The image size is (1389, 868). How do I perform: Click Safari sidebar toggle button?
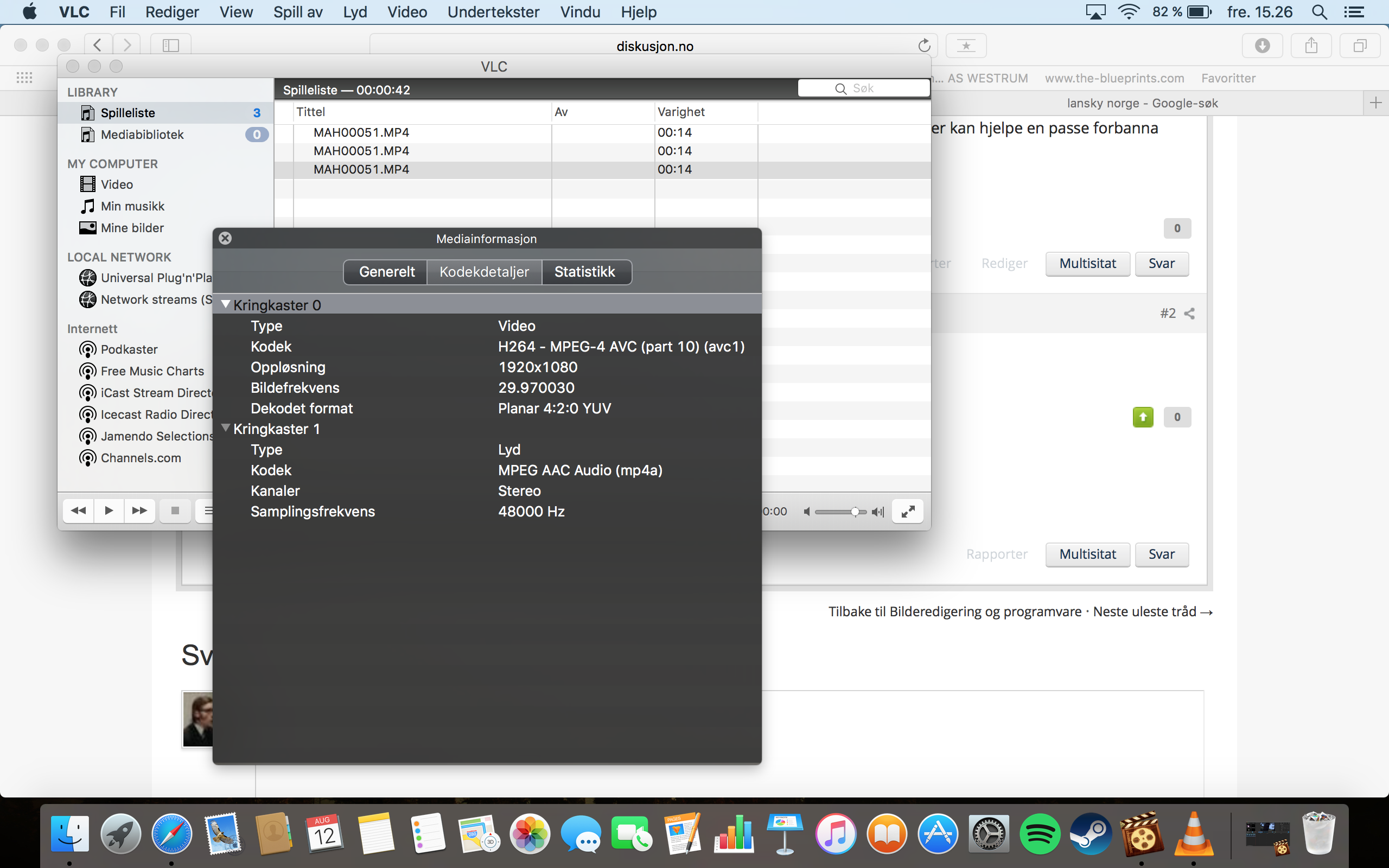(170, 46)
